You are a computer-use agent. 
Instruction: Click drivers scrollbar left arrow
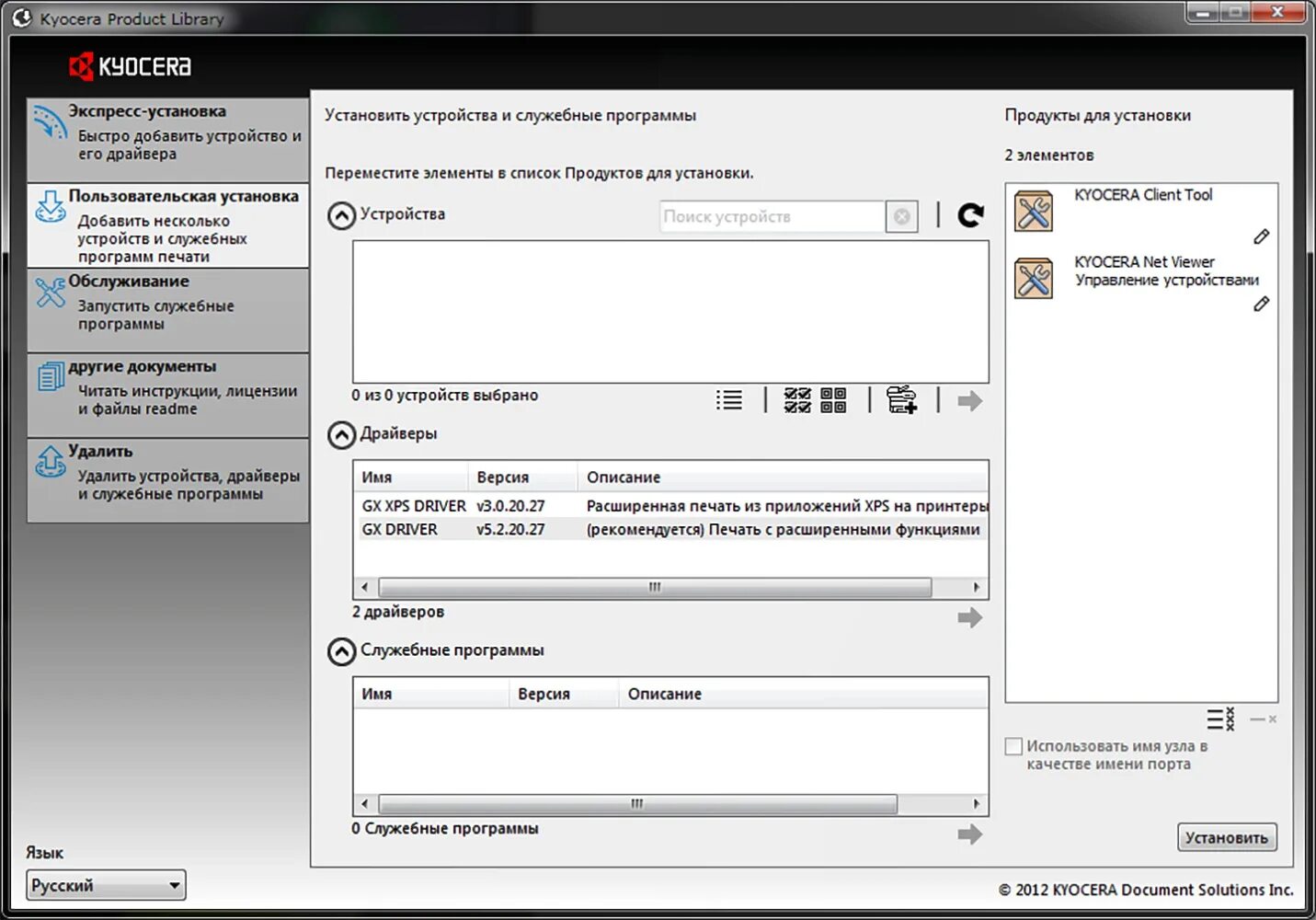tap(365, 587)
